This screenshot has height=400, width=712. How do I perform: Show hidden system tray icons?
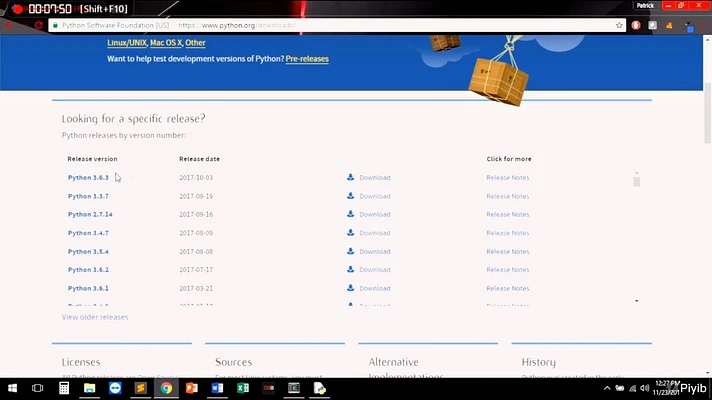click(607, 388)
